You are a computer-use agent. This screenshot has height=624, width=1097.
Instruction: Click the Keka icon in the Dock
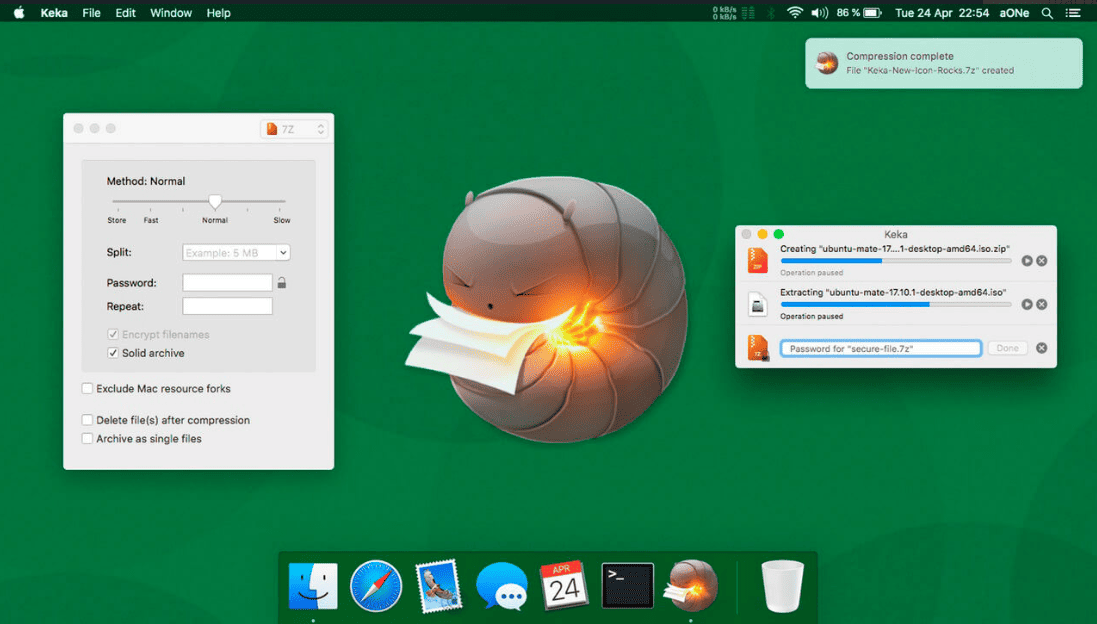tap(691, 586)
